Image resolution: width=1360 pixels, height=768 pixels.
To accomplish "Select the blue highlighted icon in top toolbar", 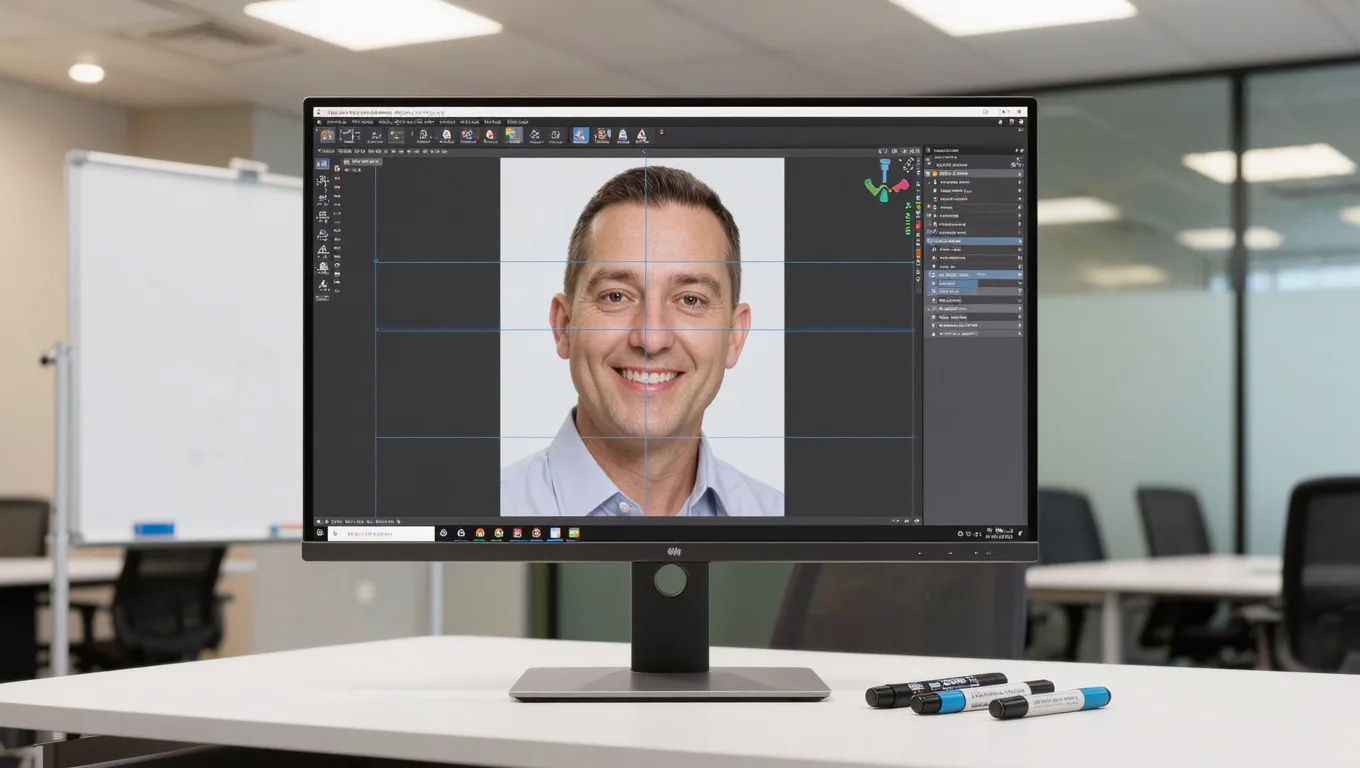I will point(581,135).
